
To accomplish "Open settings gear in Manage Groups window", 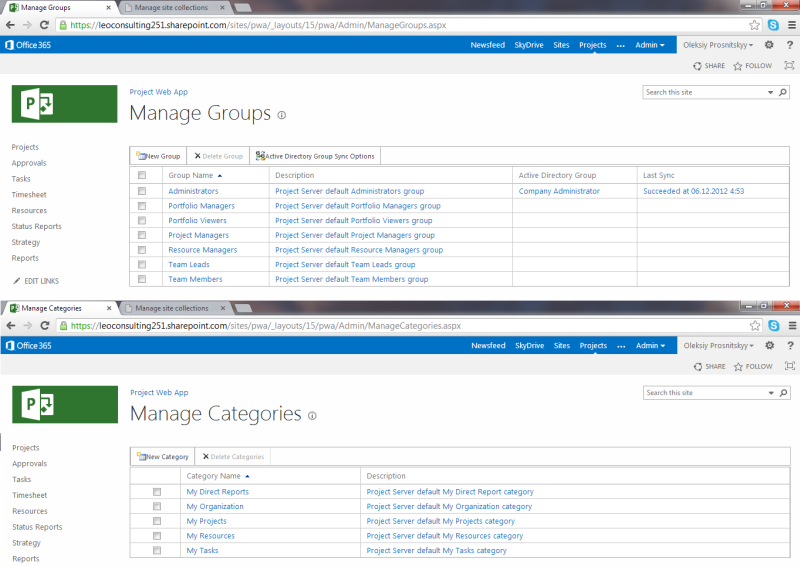I will (769, 45).
